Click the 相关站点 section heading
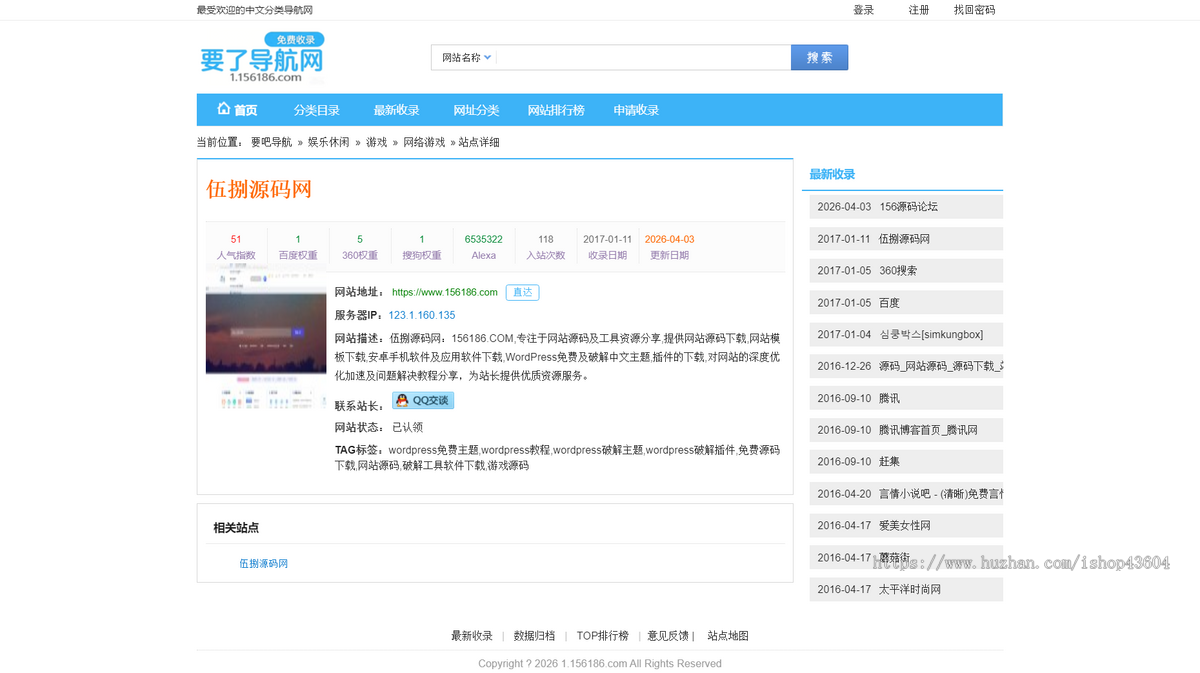Viewport: 1200px width, 673px height. coord(236,528)
